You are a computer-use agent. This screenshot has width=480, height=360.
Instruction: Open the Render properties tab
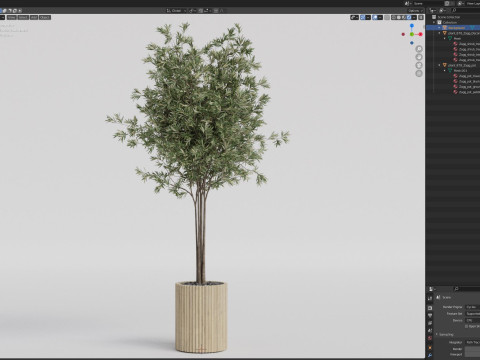pyautogui.click(x=430, y=308)
